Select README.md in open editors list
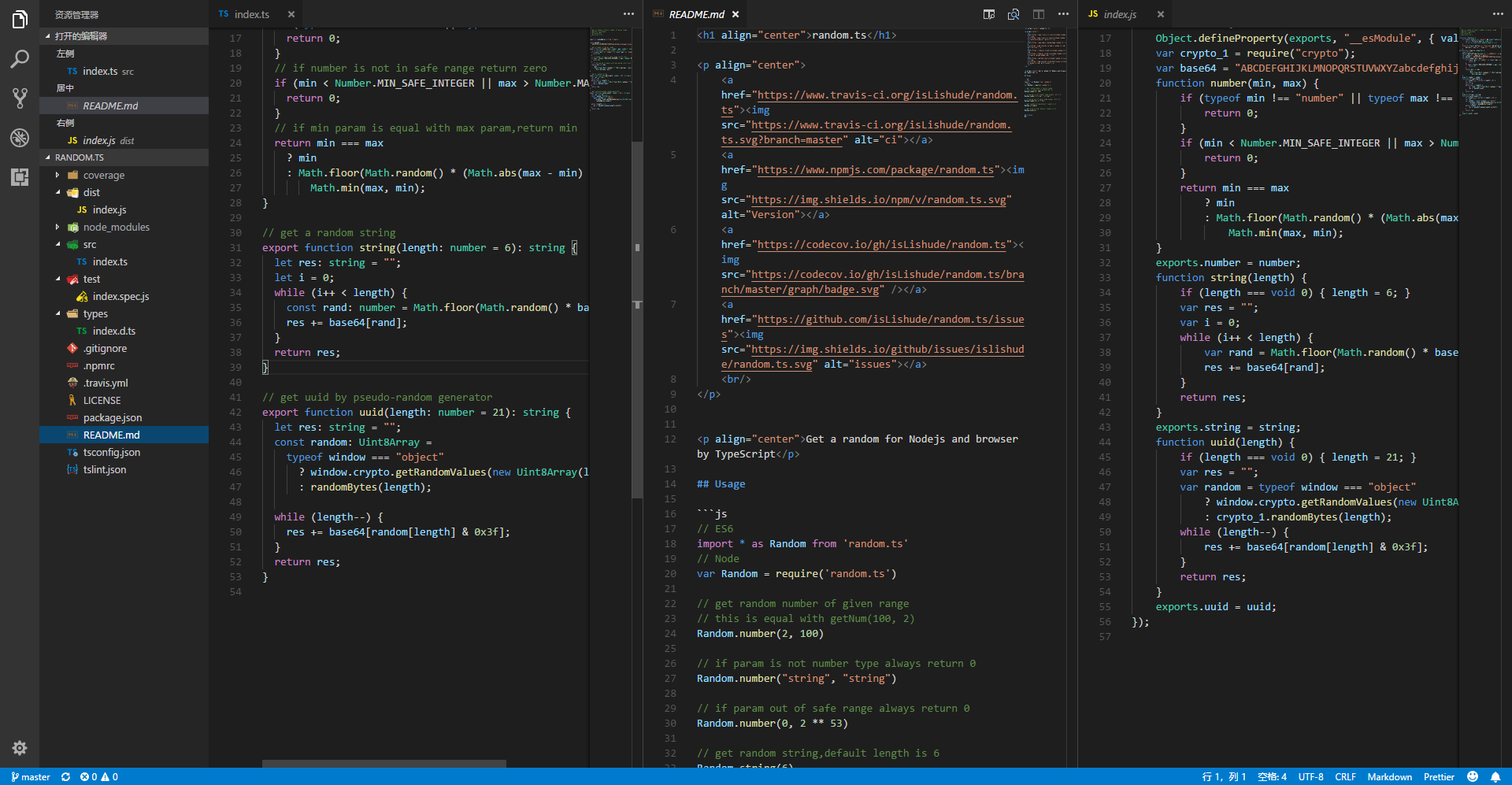The height and width of the screenshot is (785, 1512). [x=124, y=106]
